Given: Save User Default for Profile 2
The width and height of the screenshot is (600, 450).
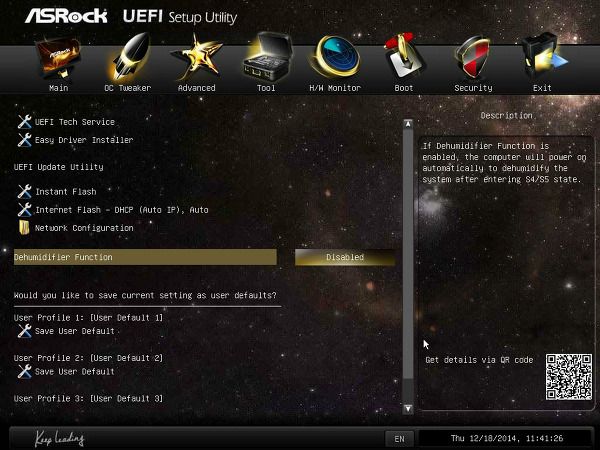Looking at the screenshot, I should coord(75,372).
